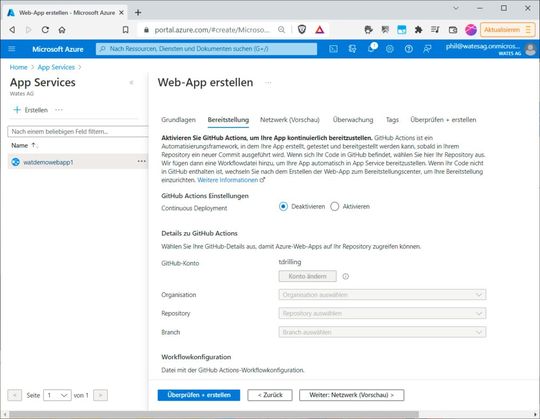The image size is (540, 419).
Task: Open Cloud Shell from Azure header
Action: [333, 49]
